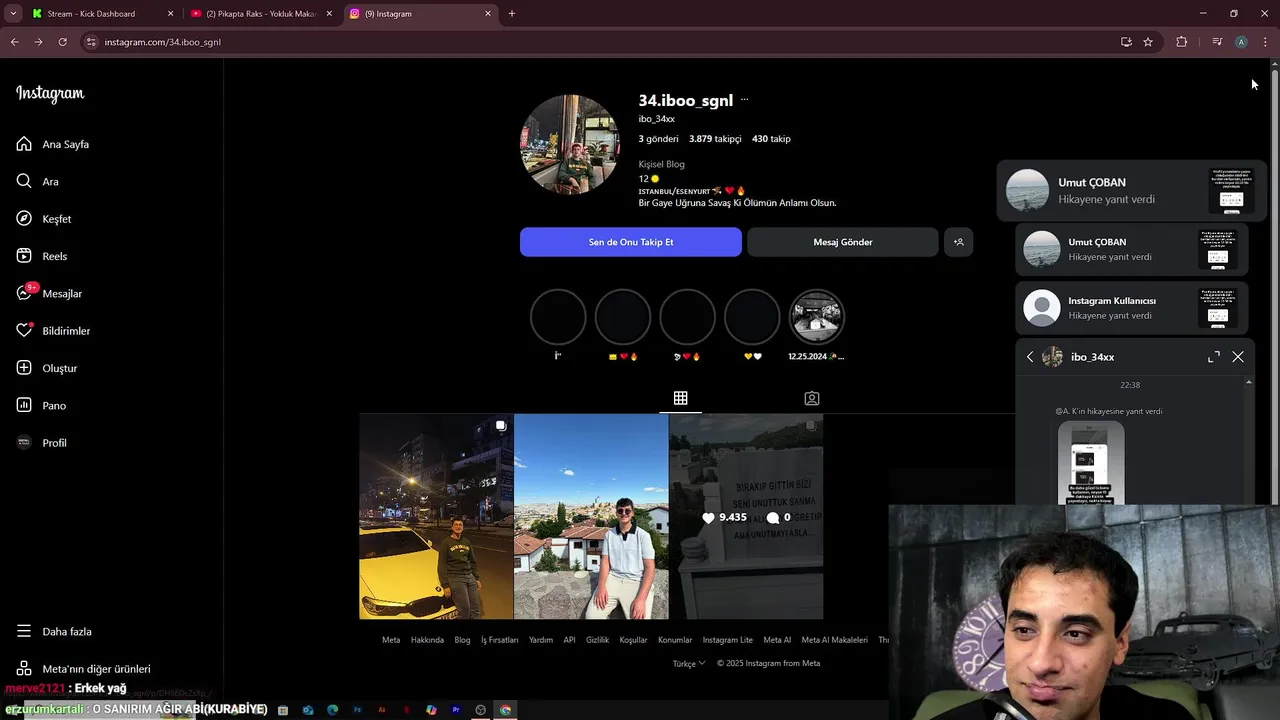Viewport: 1280px width, 720px height.
Task: Open top Umut ÇOBAN story reply notification
Action: tap(1132, 190)
